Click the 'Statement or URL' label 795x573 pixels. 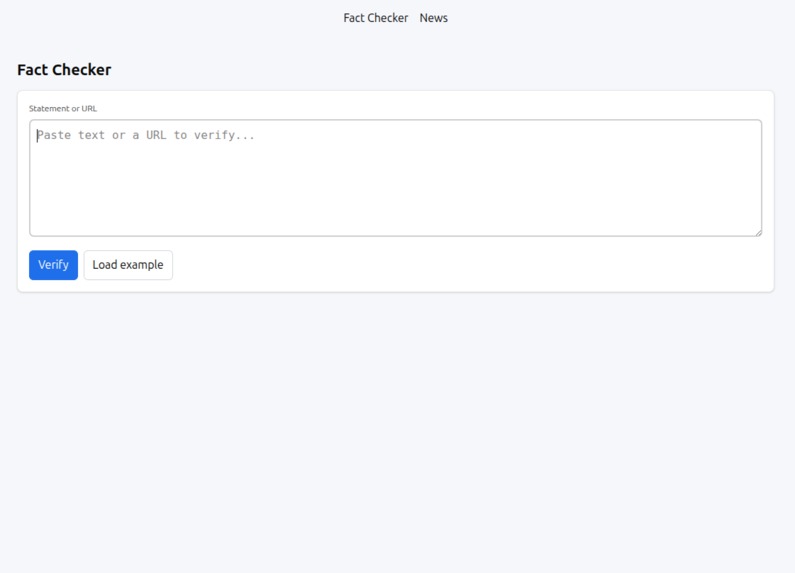pos(63,109)
